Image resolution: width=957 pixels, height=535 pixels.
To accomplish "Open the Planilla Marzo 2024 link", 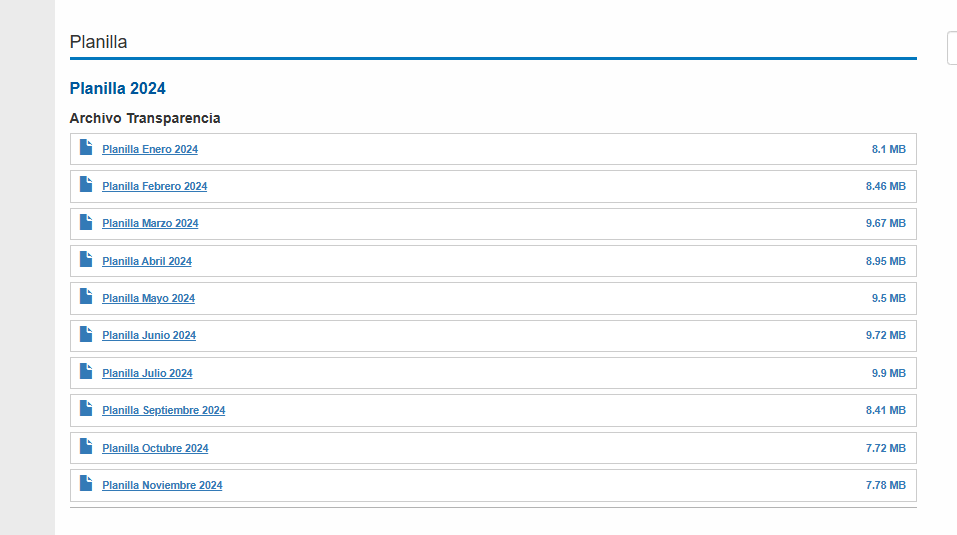I will 150,224.
